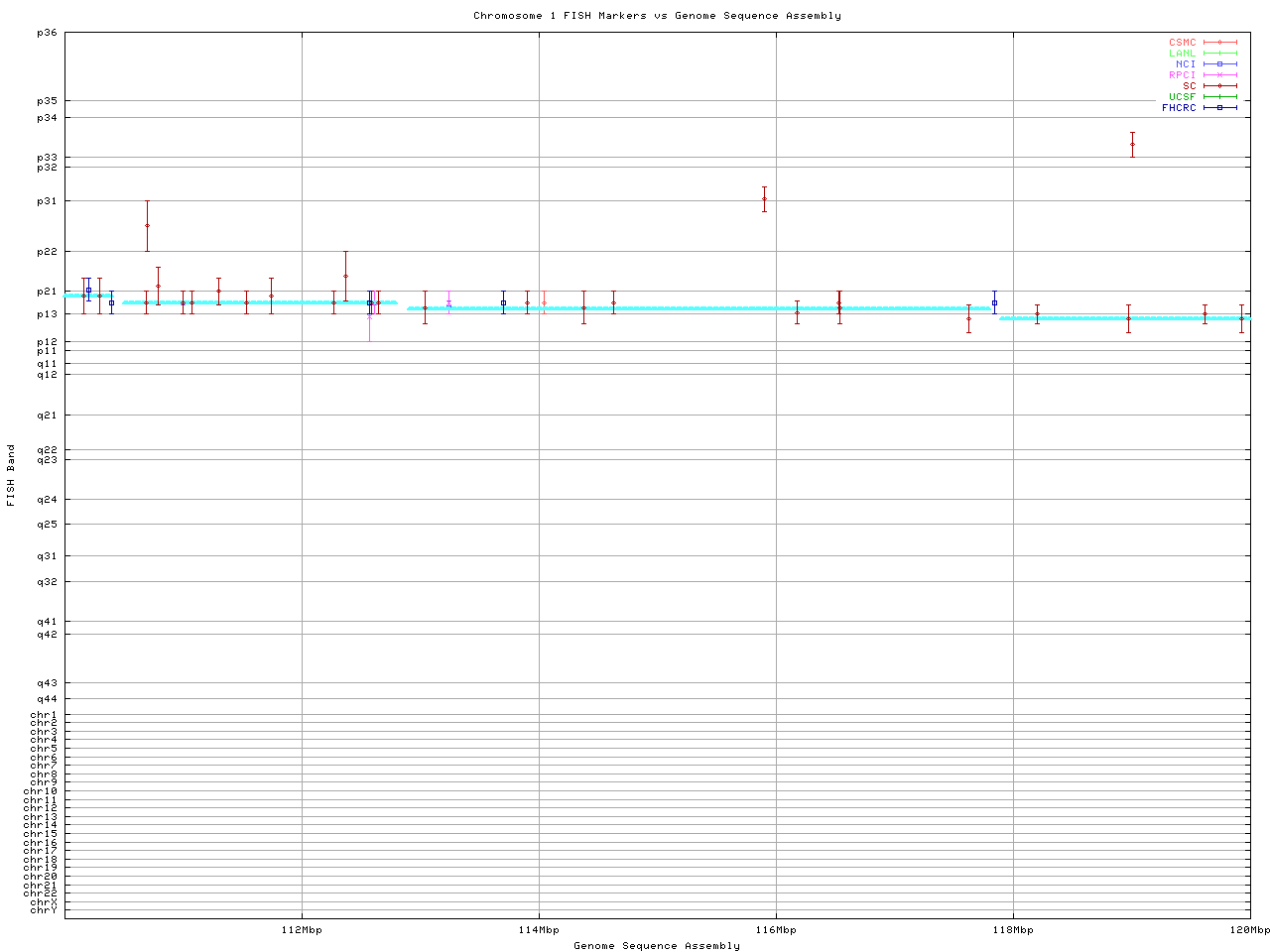This screenshot has width=1270, height=952.
Task: Click the 120Mbp x-axis tick label
Action: (x=1249, y=930)
